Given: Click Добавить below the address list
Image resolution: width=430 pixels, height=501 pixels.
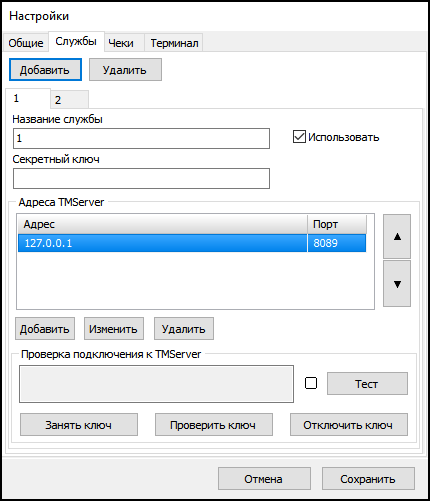Looking at the screenshot, I should (x=45, y=329).
